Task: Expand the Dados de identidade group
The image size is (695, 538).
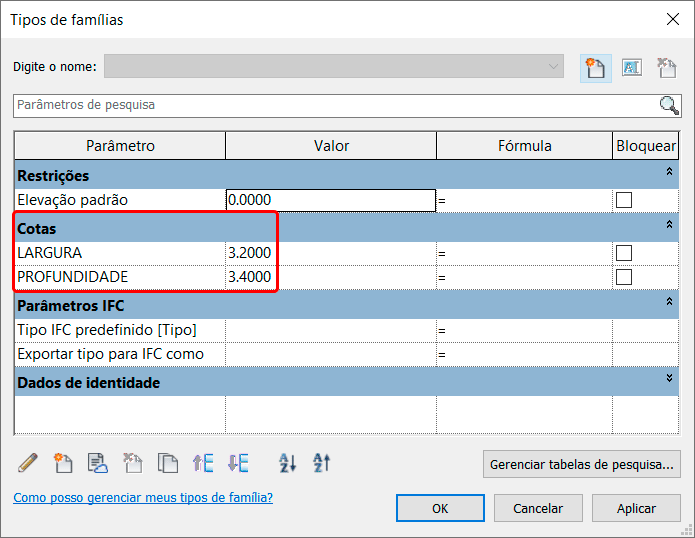Action: pyautogui.click(x=668, y=379)
